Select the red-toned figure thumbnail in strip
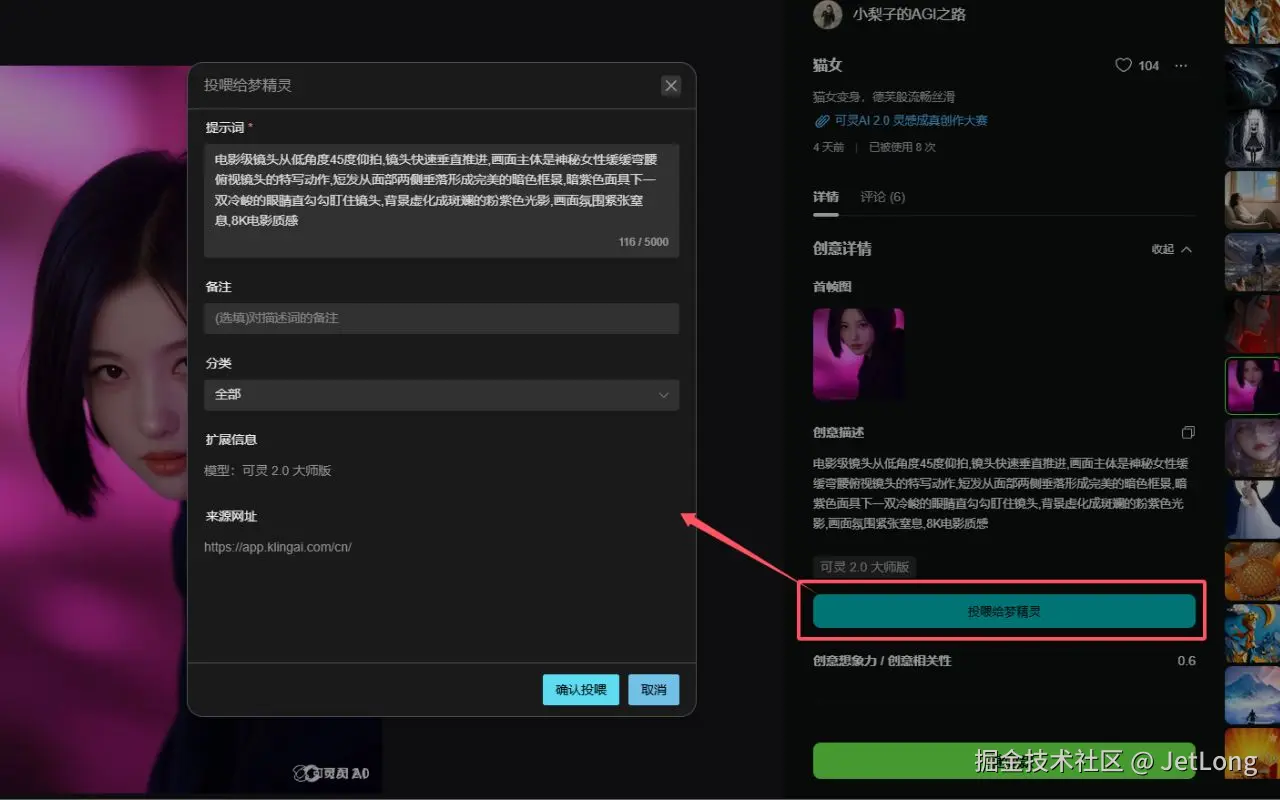The width and height of the screenshot is (1280, 800). [x=1253, y=324]
